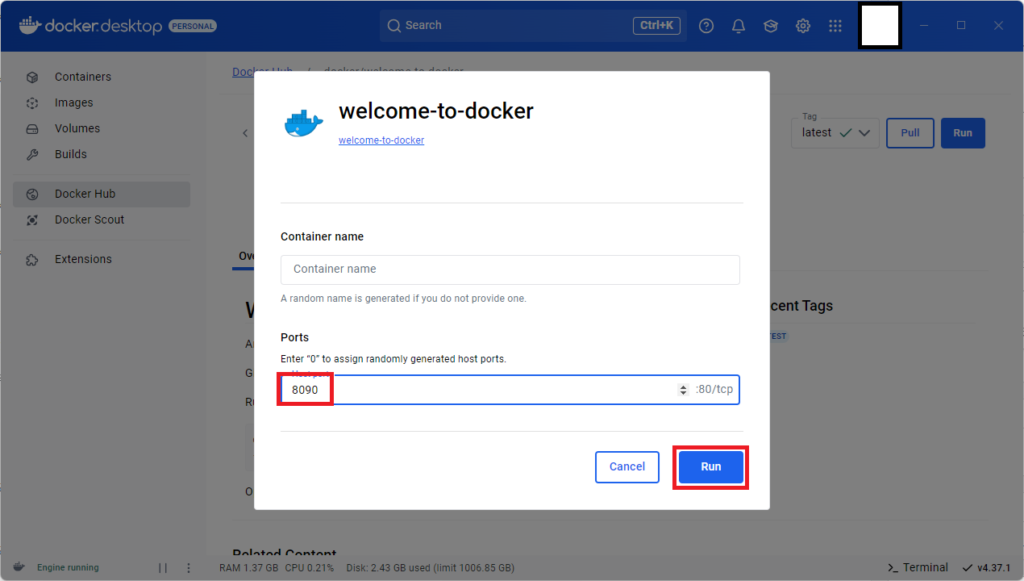Open the Builds wrench icon
The height and width of the screenshot is (581, 1024).
click(x=32, y=155)
